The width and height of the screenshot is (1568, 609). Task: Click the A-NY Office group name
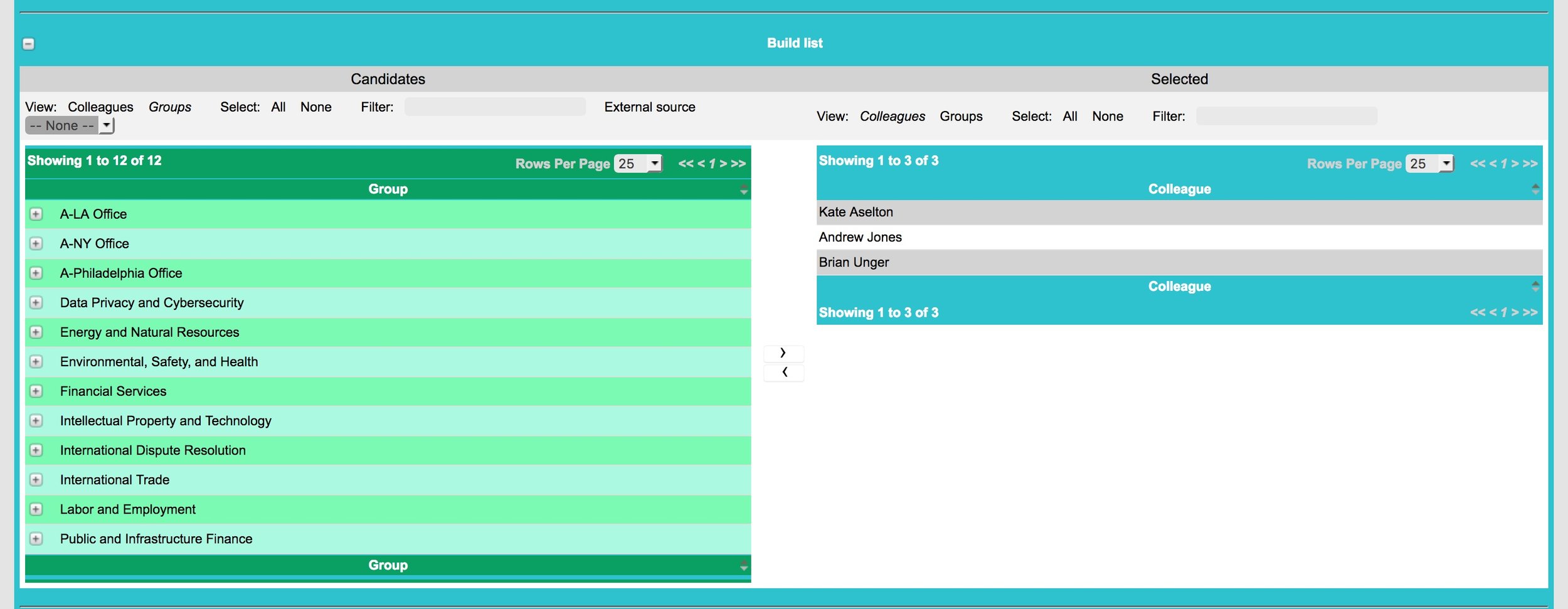(95, 244)
